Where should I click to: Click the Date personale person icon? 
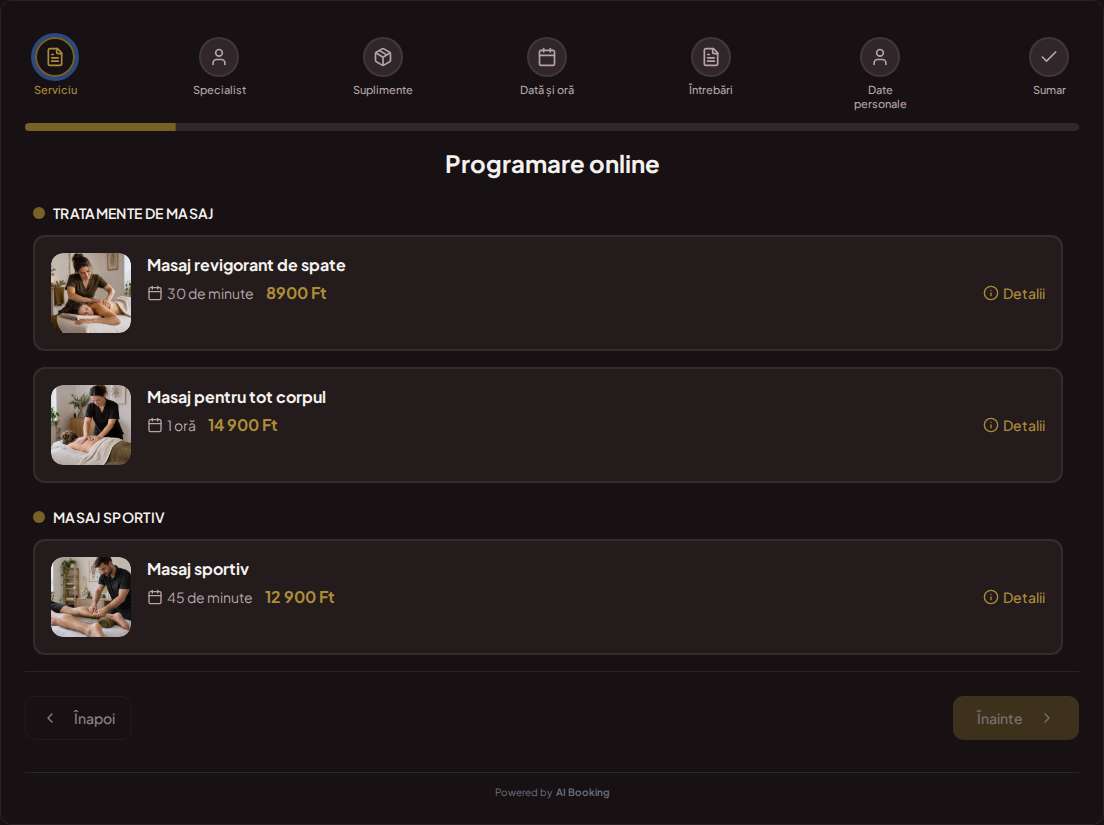point(880,57)
